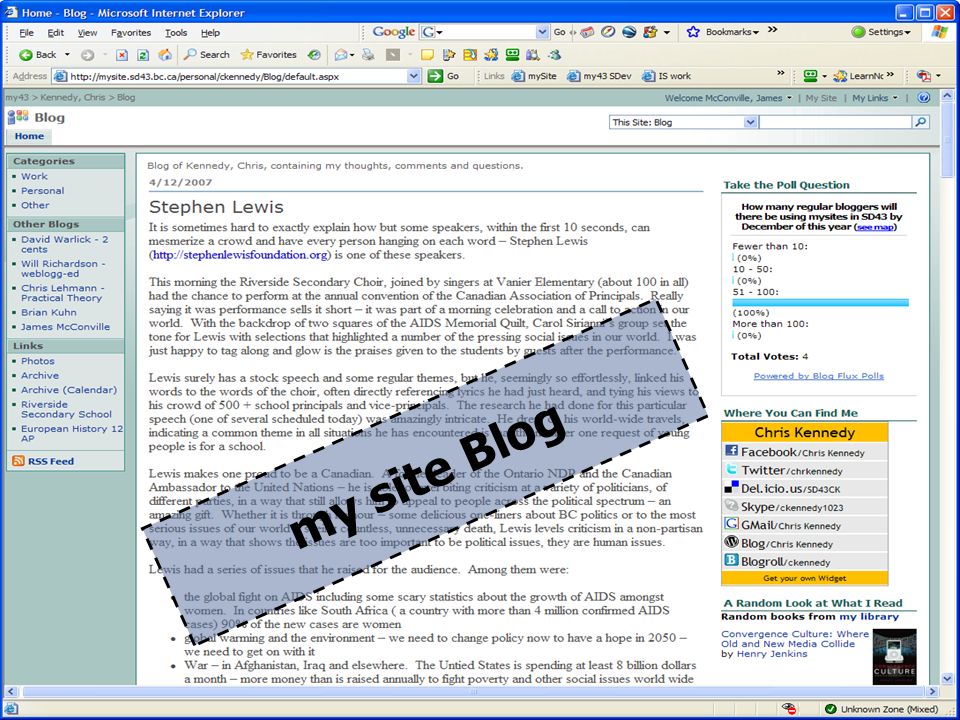
Task: Expand the Back button history dropdown
Action: pyautogui.click(x=67, y=55)
